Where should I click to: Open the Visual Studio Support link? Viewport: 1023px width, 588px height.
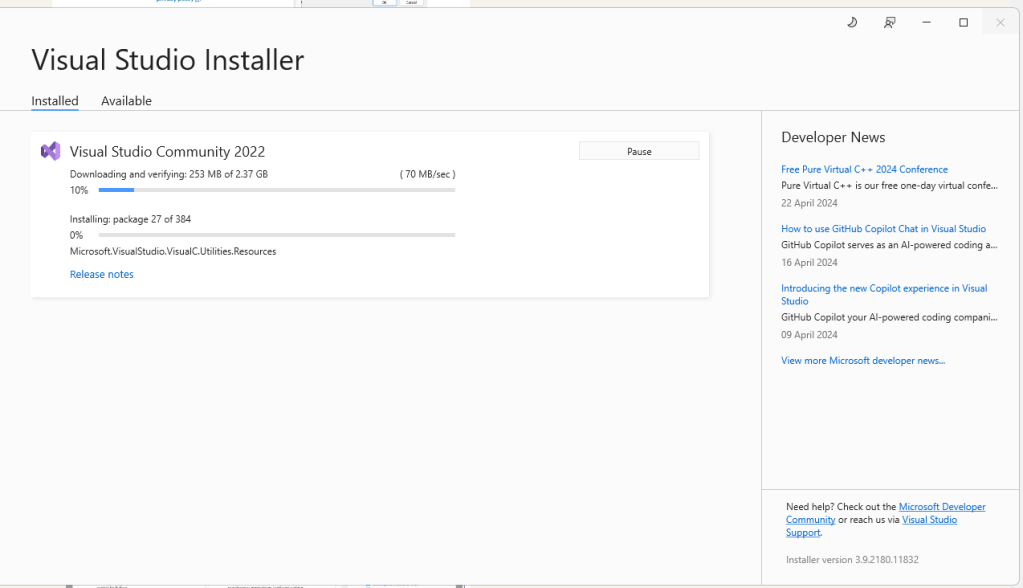coord(871,526)
